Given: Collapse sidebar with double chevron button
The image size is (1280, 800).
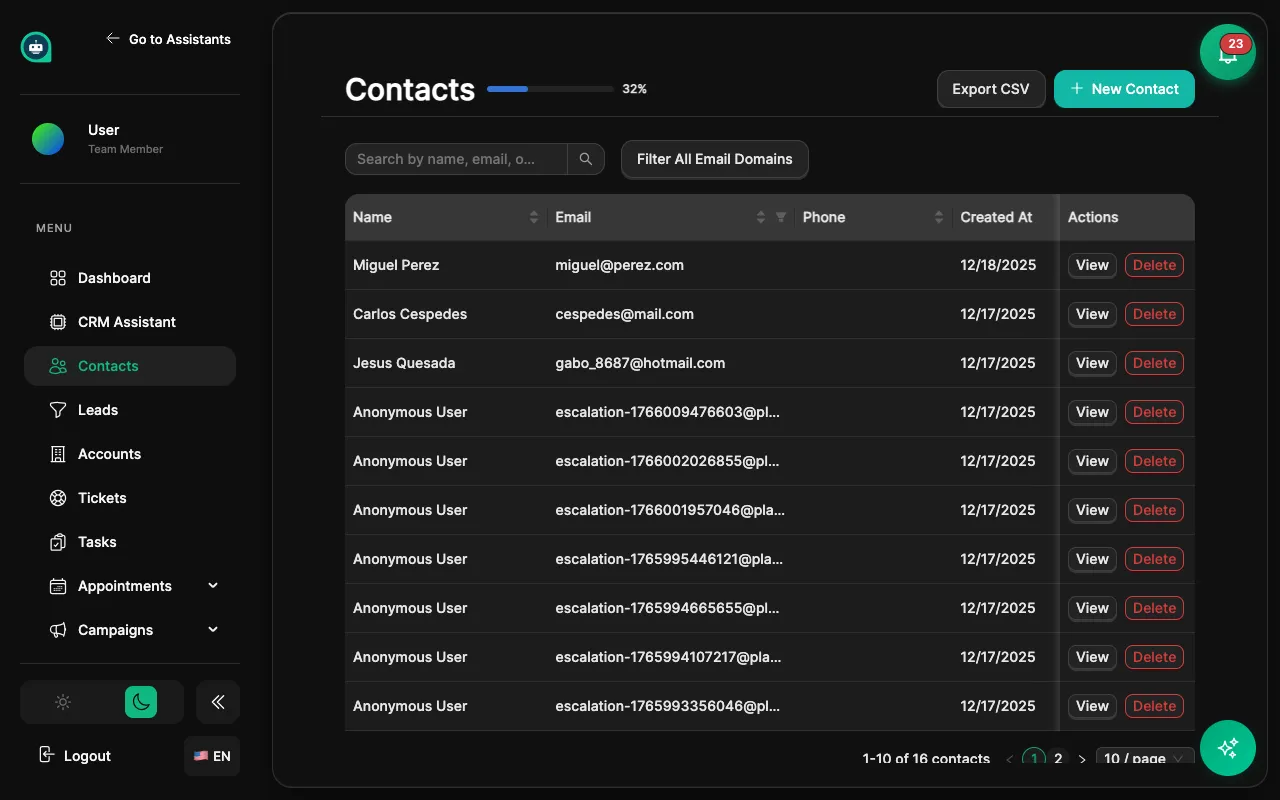Looking at the screenshot, I should [218, 702].
